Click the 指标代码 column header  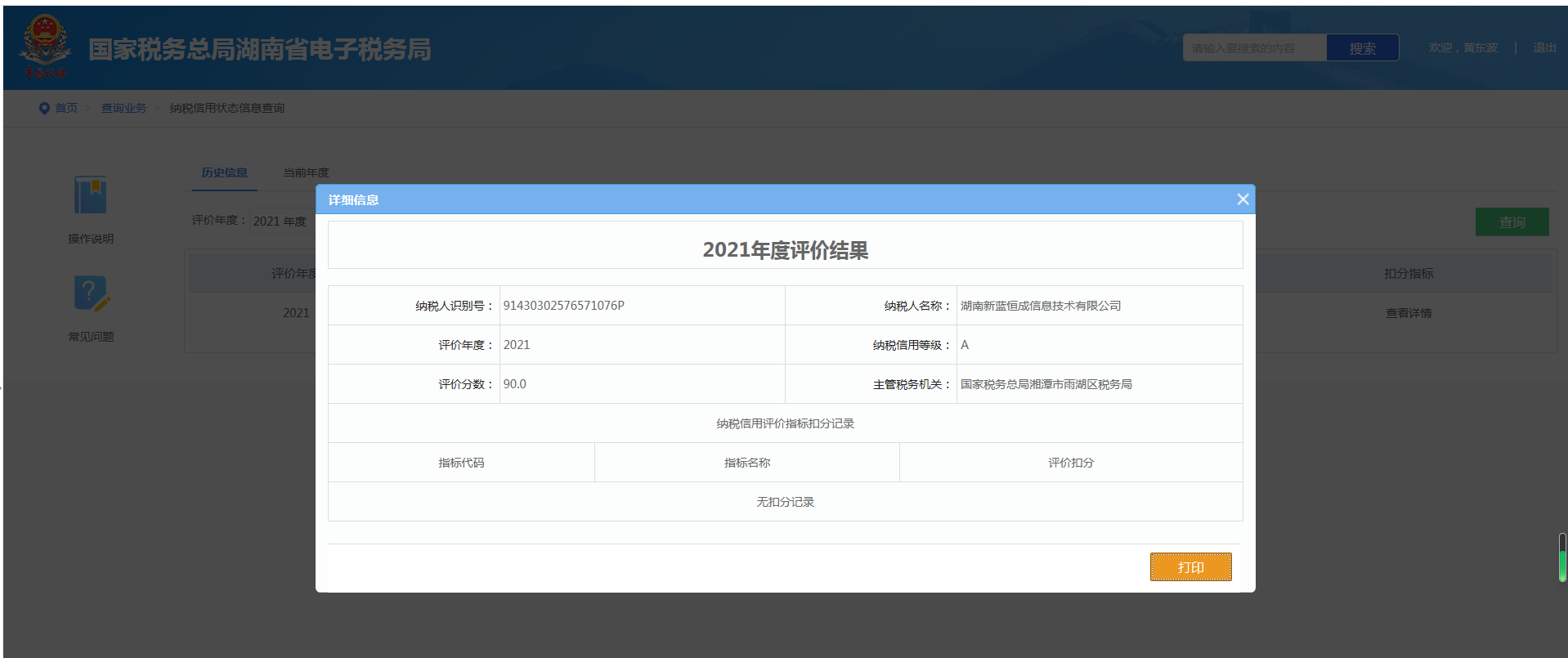461,463
